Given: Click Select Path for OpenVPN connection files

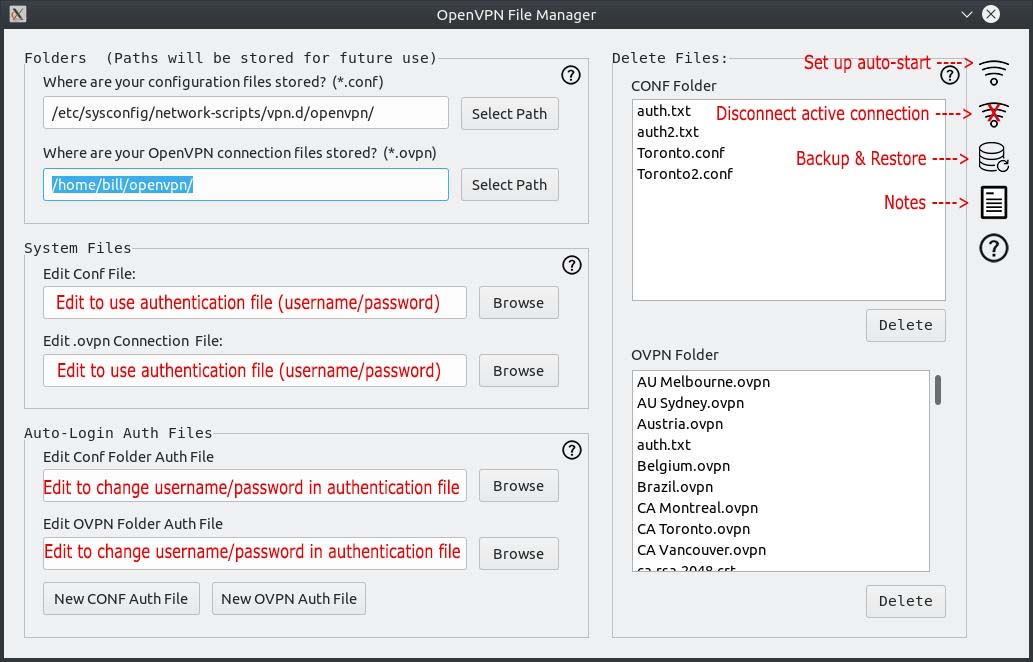Looking at the screenshot, I should 509,184.
